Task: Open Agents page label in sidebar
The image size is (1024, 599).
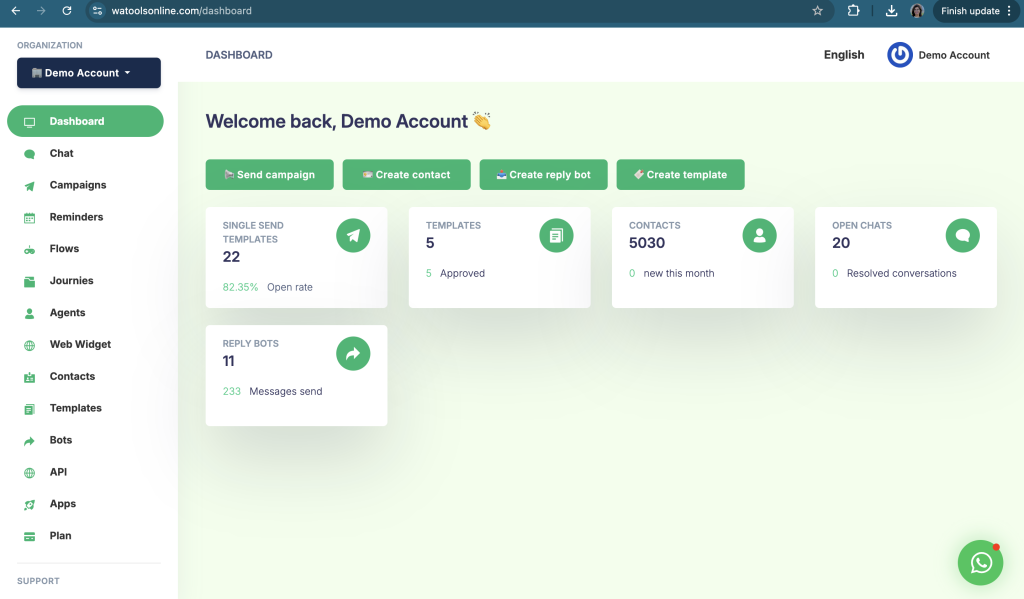Action: (x=67, y=312)
